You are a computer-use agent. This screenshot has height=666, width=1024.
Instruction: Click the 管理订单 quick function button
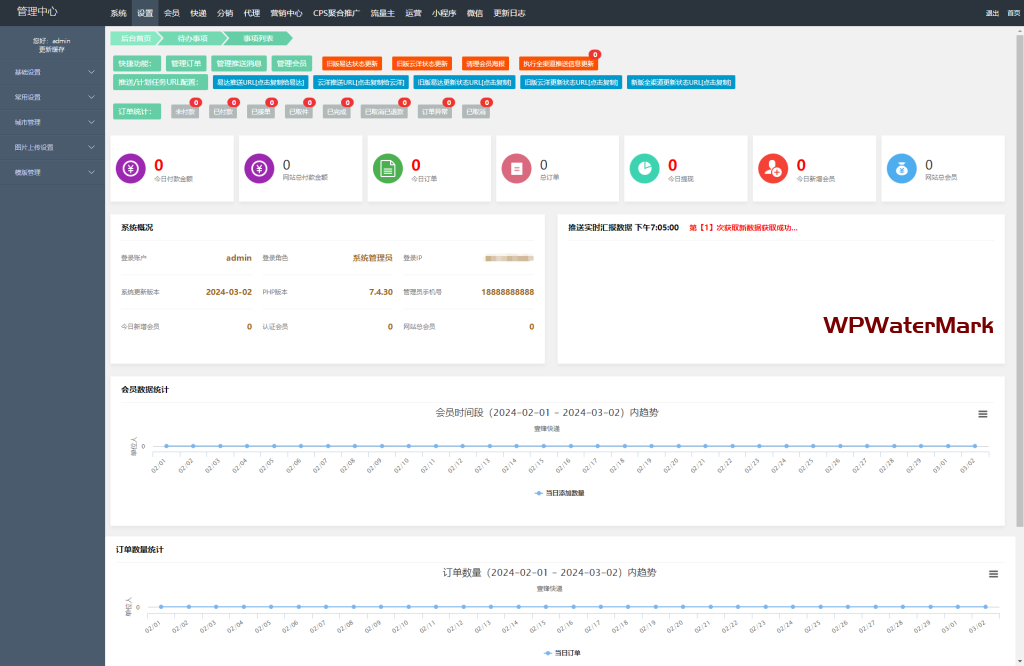[185, 63]
